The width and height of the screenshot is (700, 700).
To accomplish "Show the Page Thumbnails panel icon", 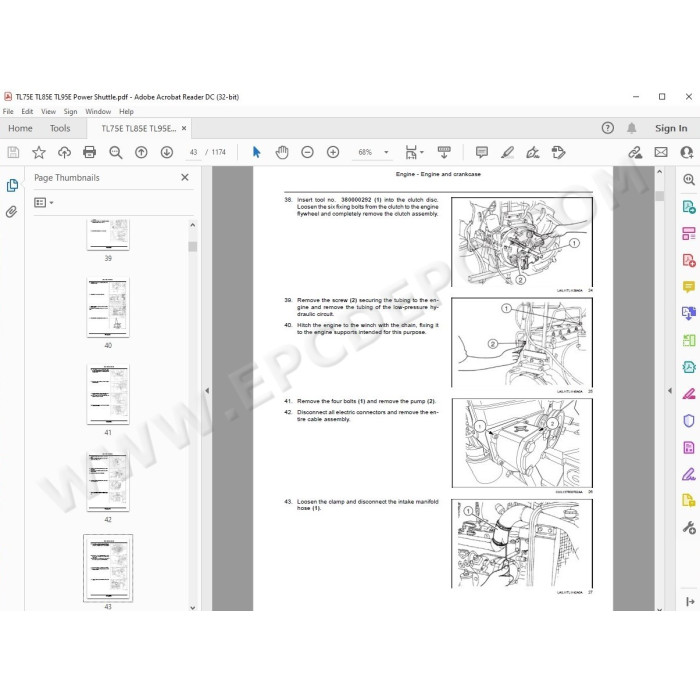I will [x=12, y=185].
